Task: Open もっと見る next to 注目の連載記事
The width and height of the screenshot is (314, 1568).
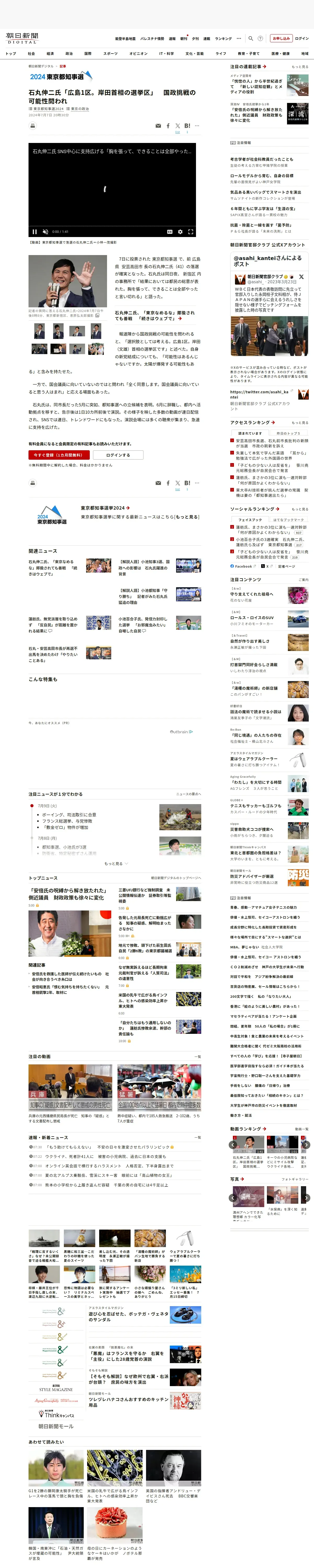Action: 300,67
